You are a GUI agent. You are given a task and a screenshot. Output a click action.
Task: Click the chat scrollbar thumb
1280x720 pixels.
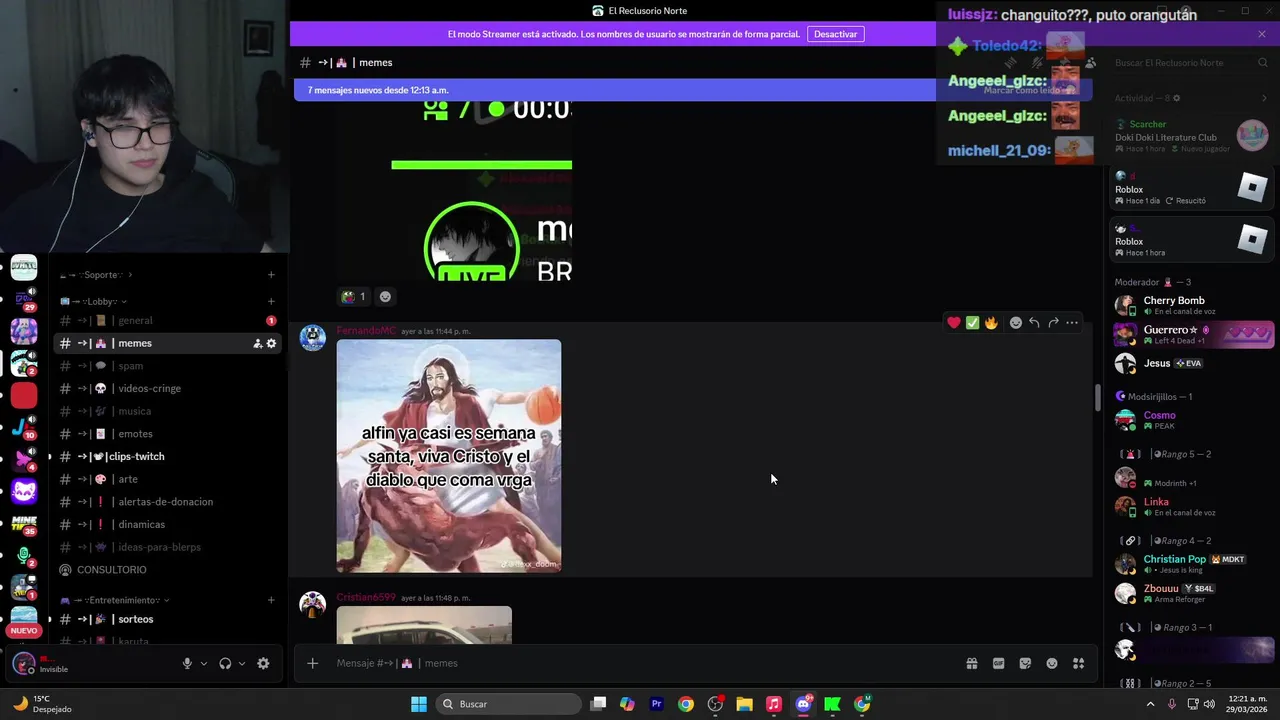click(1097, 397)
